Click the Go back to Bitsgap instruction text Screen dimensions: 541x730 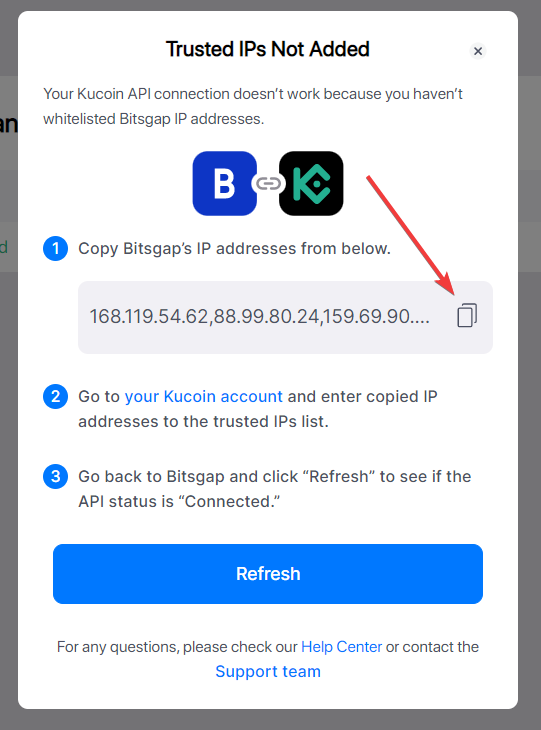click(275, 489)
